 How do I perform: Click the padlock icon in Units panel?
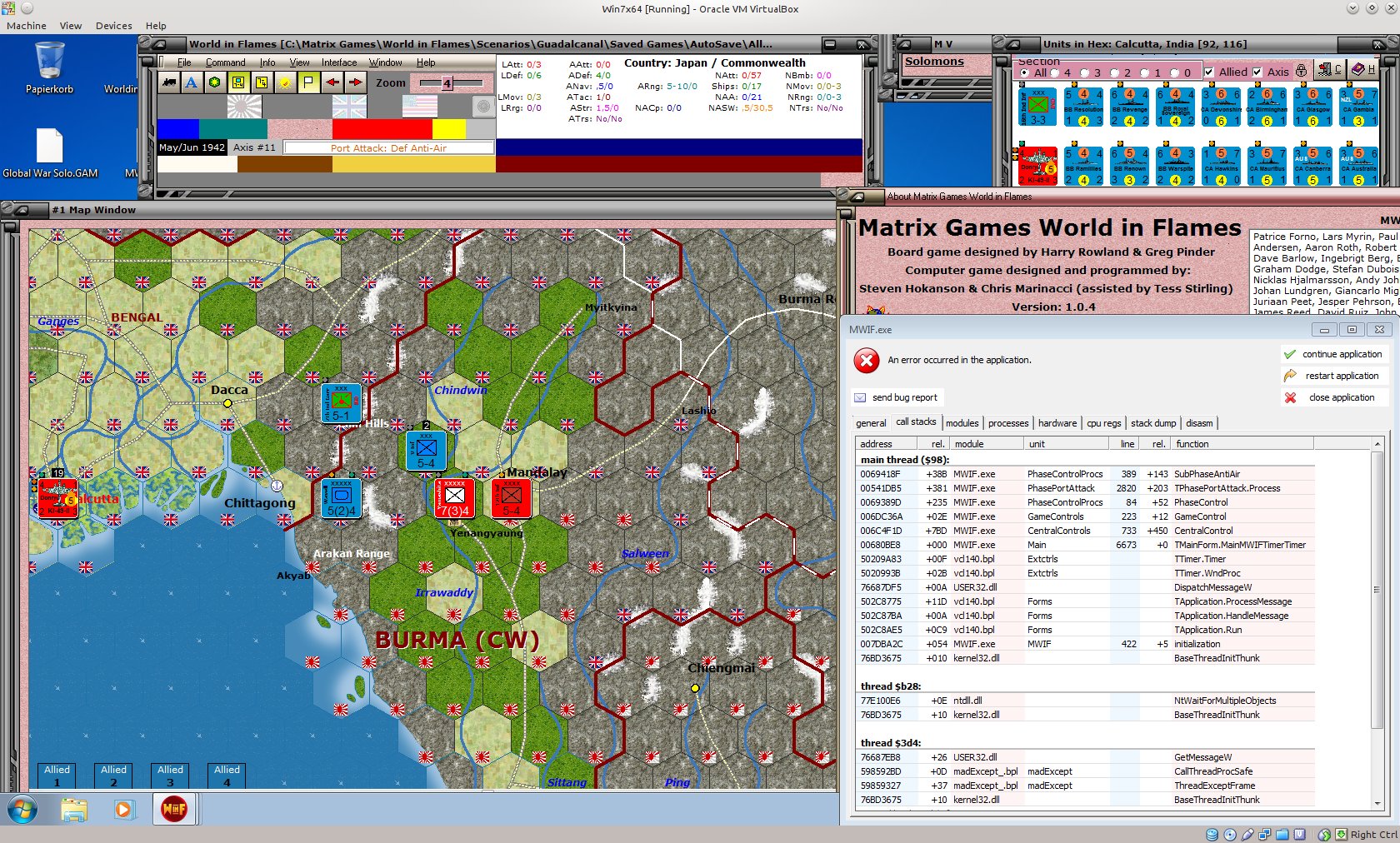(x=1302, y=71)
